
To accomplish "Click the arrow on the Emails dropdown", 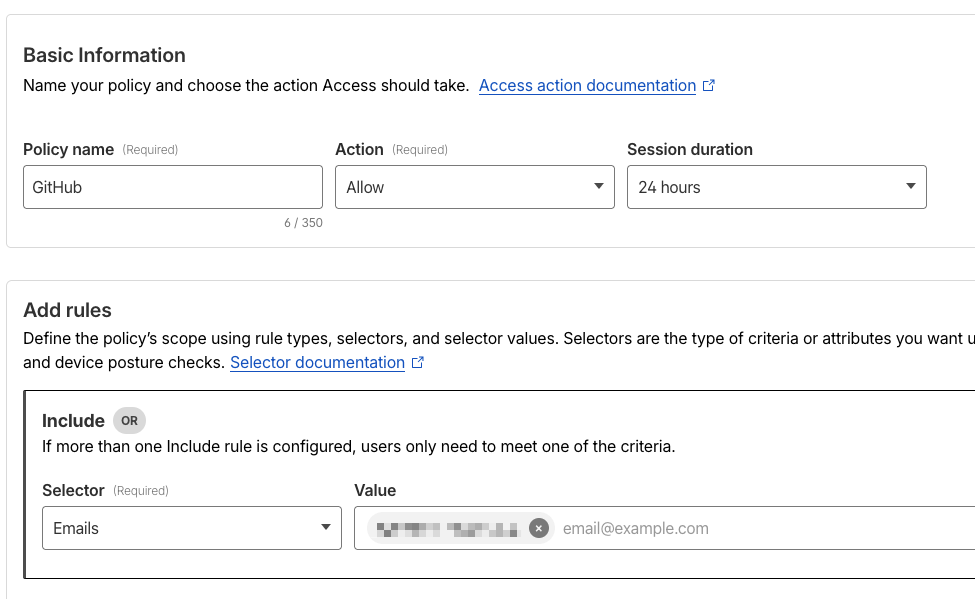I will pos(325,527).
